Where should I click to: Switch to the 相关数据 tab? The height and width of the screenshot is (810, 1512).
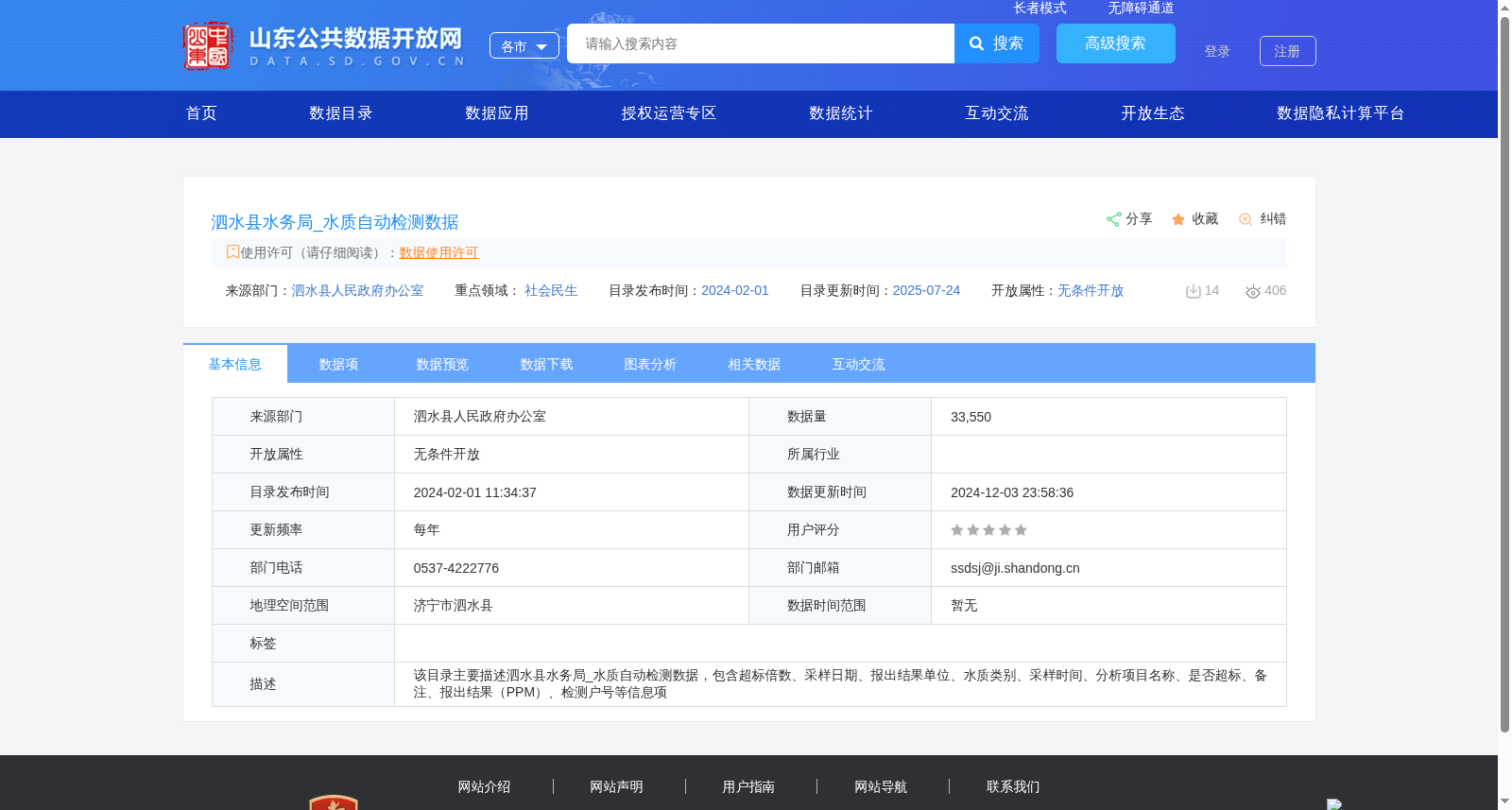pos(755,364)
